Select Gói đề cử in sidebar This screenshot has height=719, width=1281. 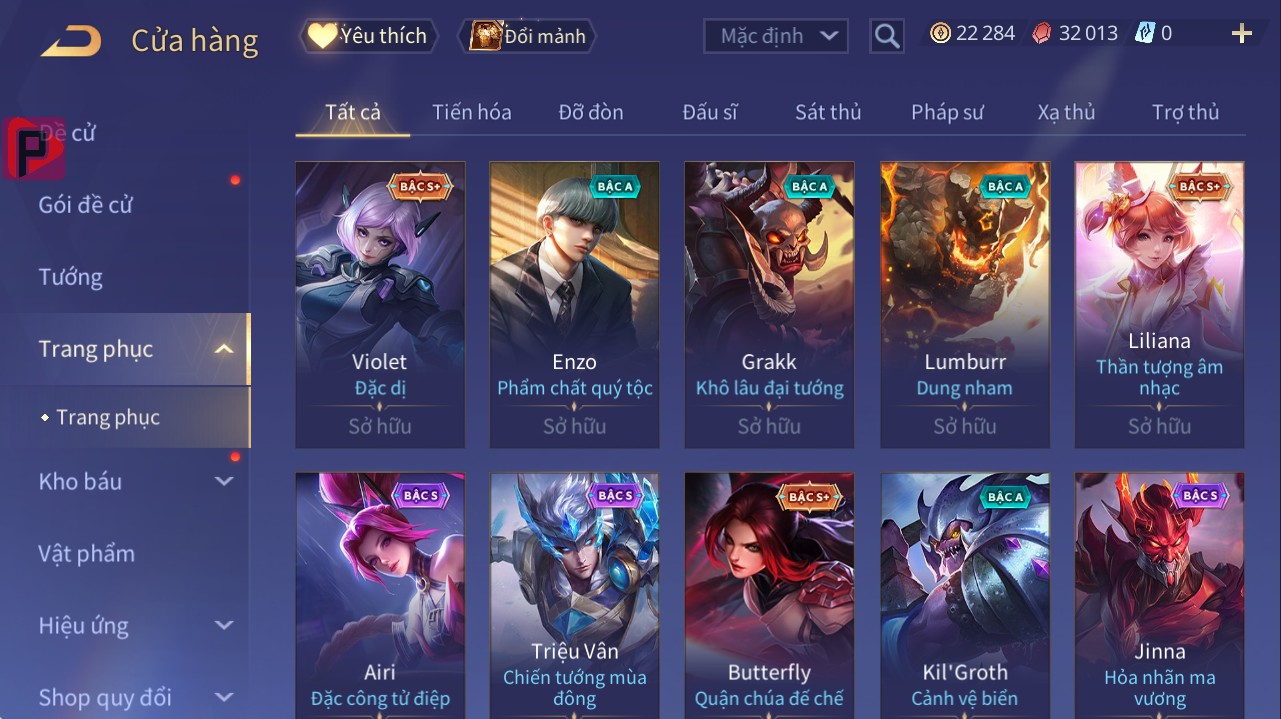click(x=86, y=205)
